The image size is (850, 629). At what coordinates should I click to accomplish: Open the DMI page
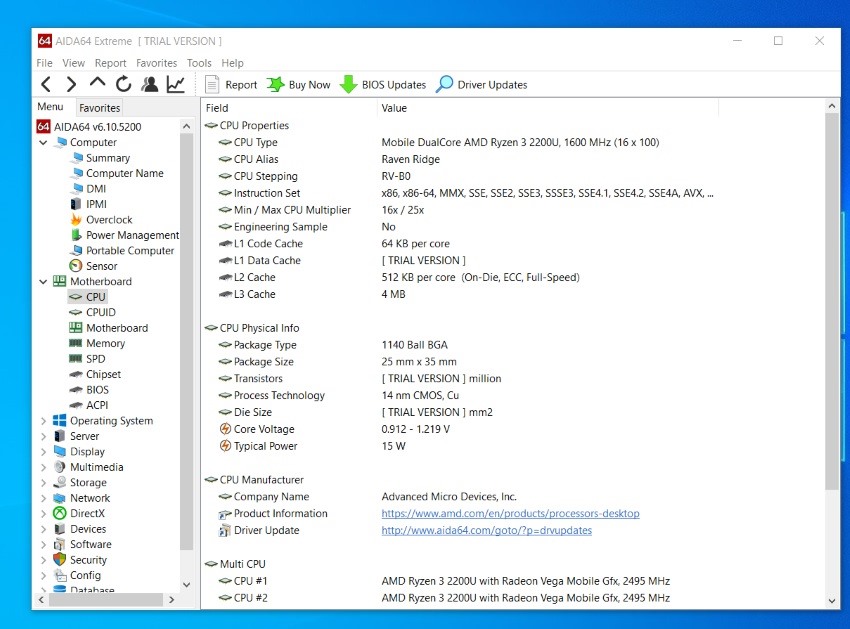tap(89, 189)
